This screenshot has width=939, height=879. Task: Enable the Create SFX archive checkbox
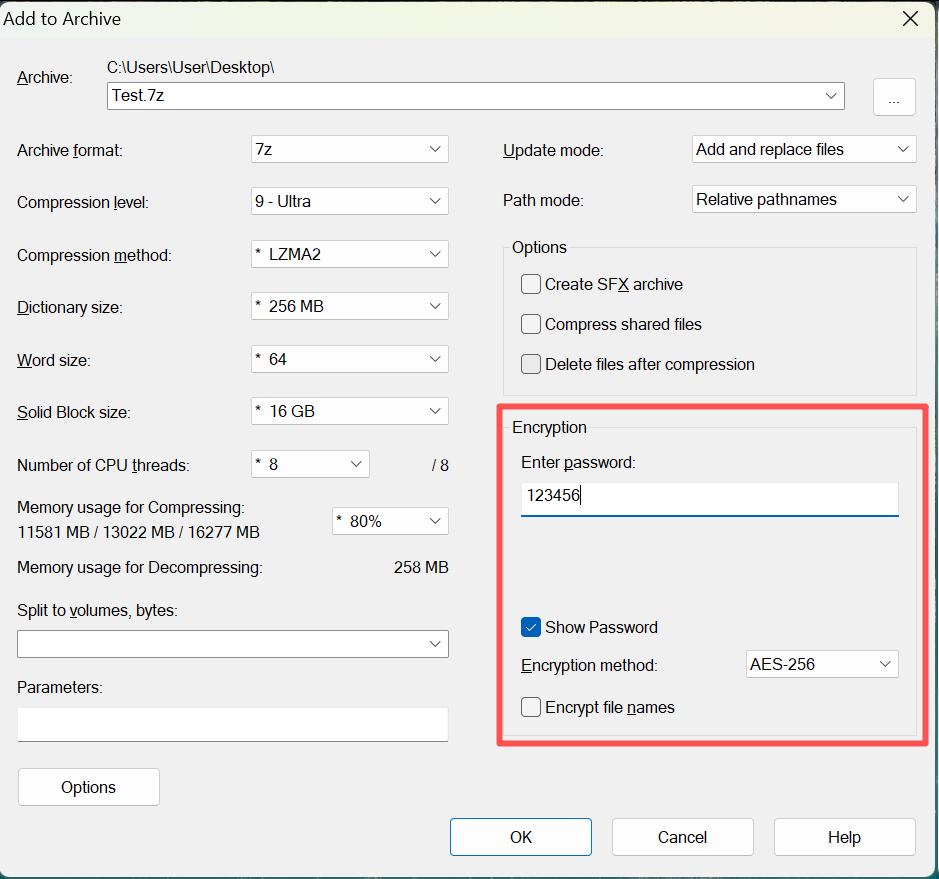click(x=531, y=284)
